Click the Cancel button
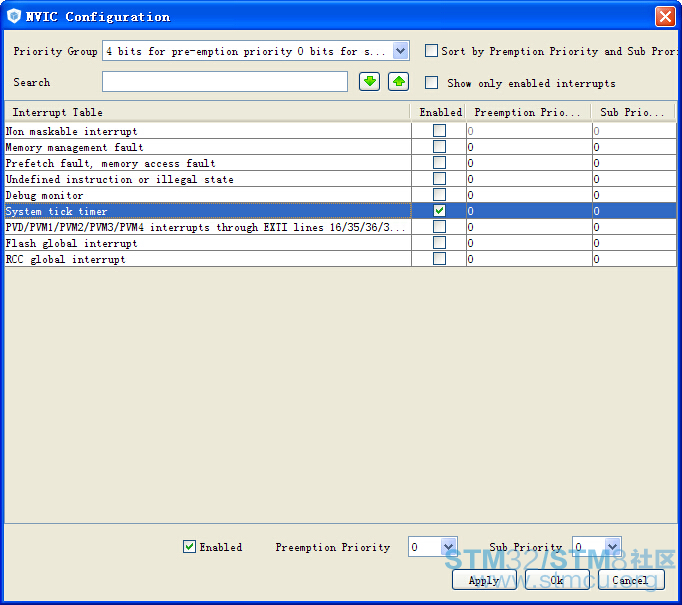This screenshot has height=605, width=682. click(631, 580)
